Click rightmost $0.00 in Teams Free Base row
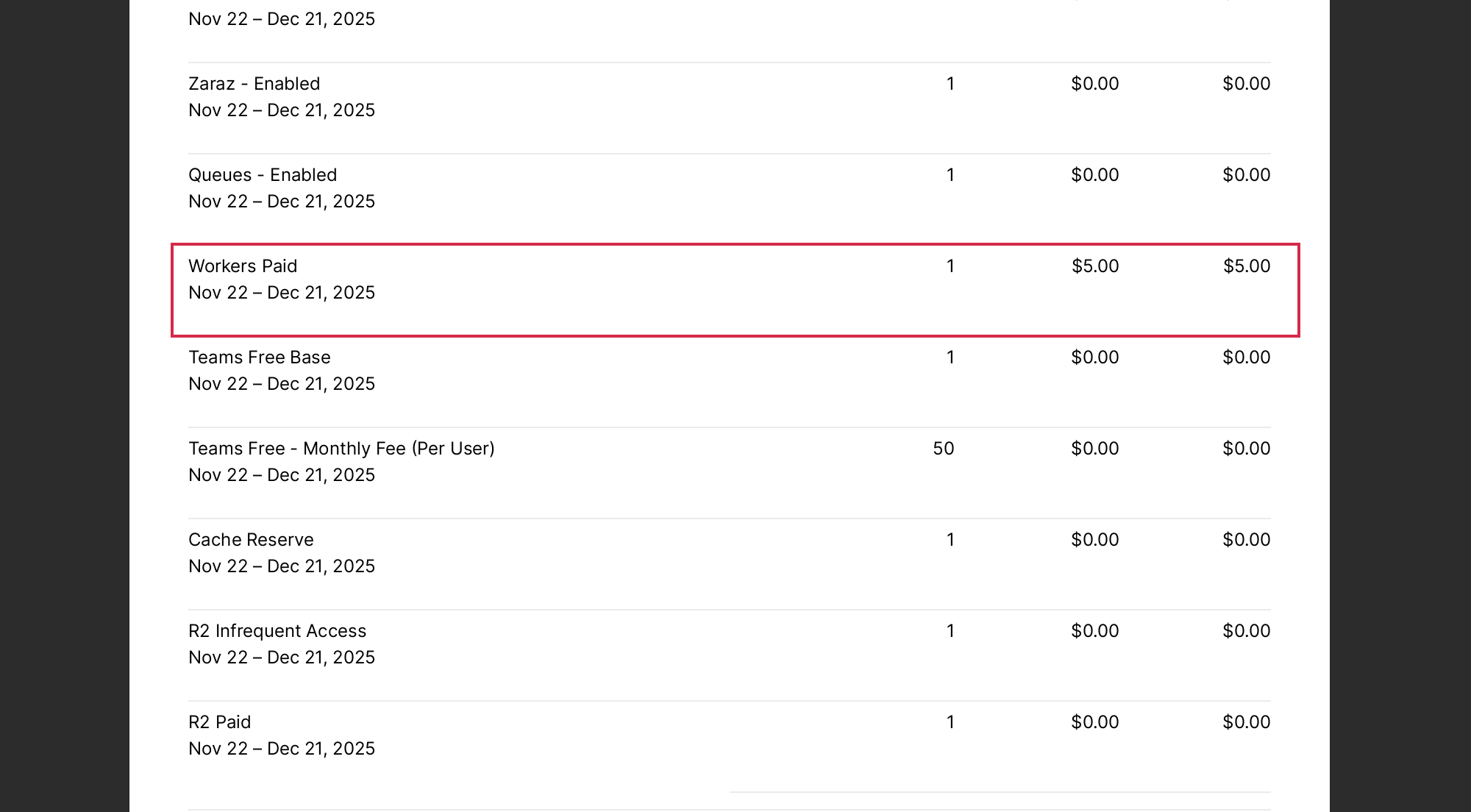Viewport: 1471px width, 812px height. [1246, 357]
